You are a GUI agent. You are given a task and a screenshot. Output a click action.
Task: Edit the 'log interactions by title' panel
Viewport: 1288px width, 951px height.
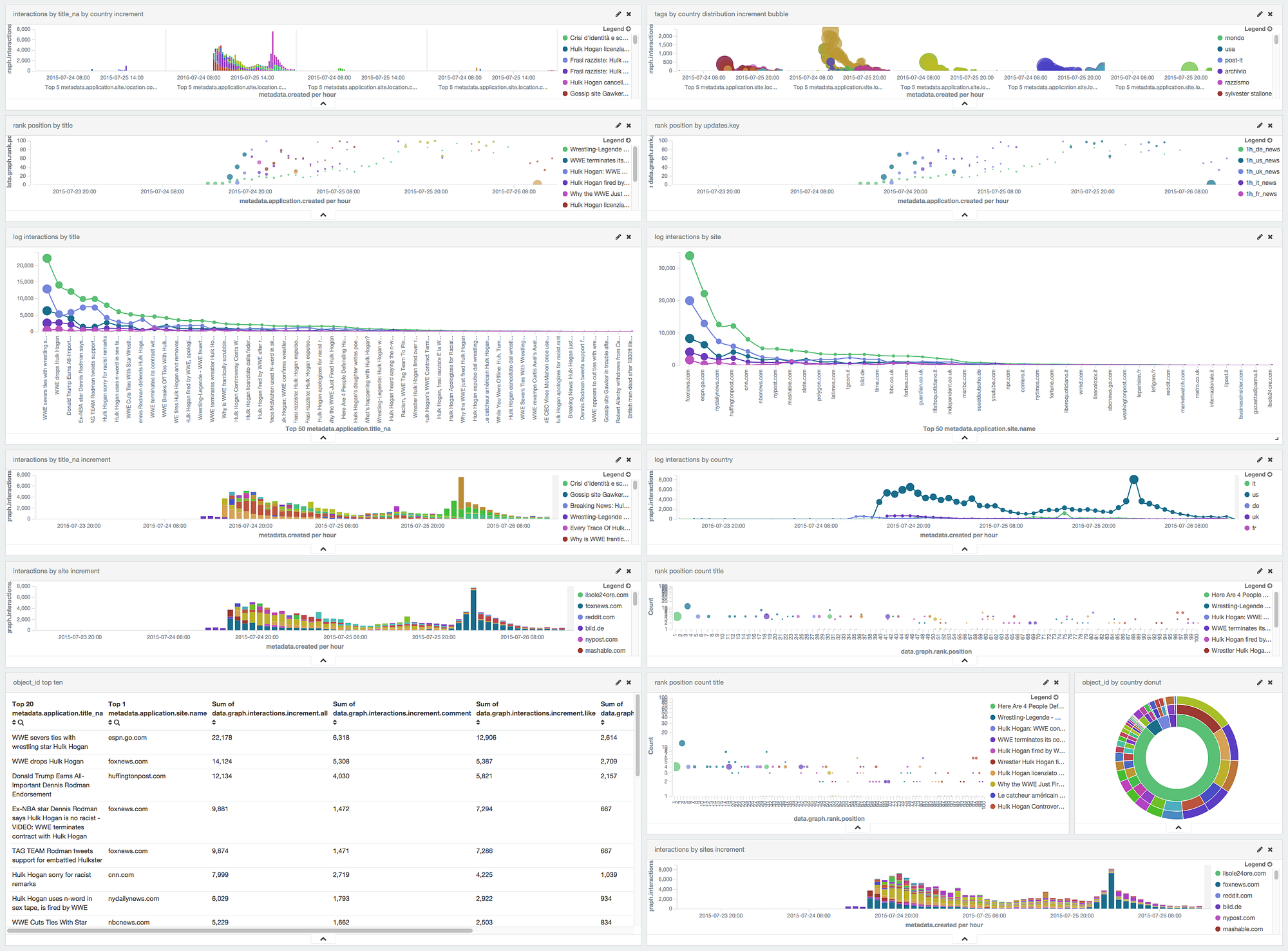618,237
